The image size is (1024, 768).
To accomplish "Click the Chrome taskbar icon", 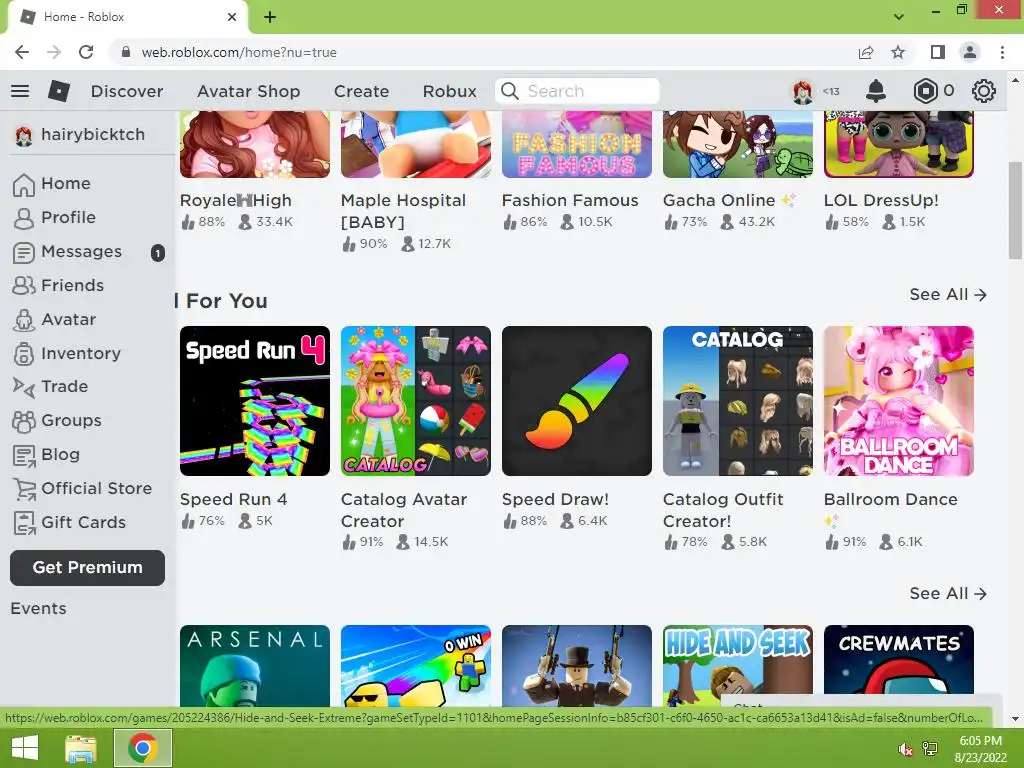I will (x=143, y=748).
